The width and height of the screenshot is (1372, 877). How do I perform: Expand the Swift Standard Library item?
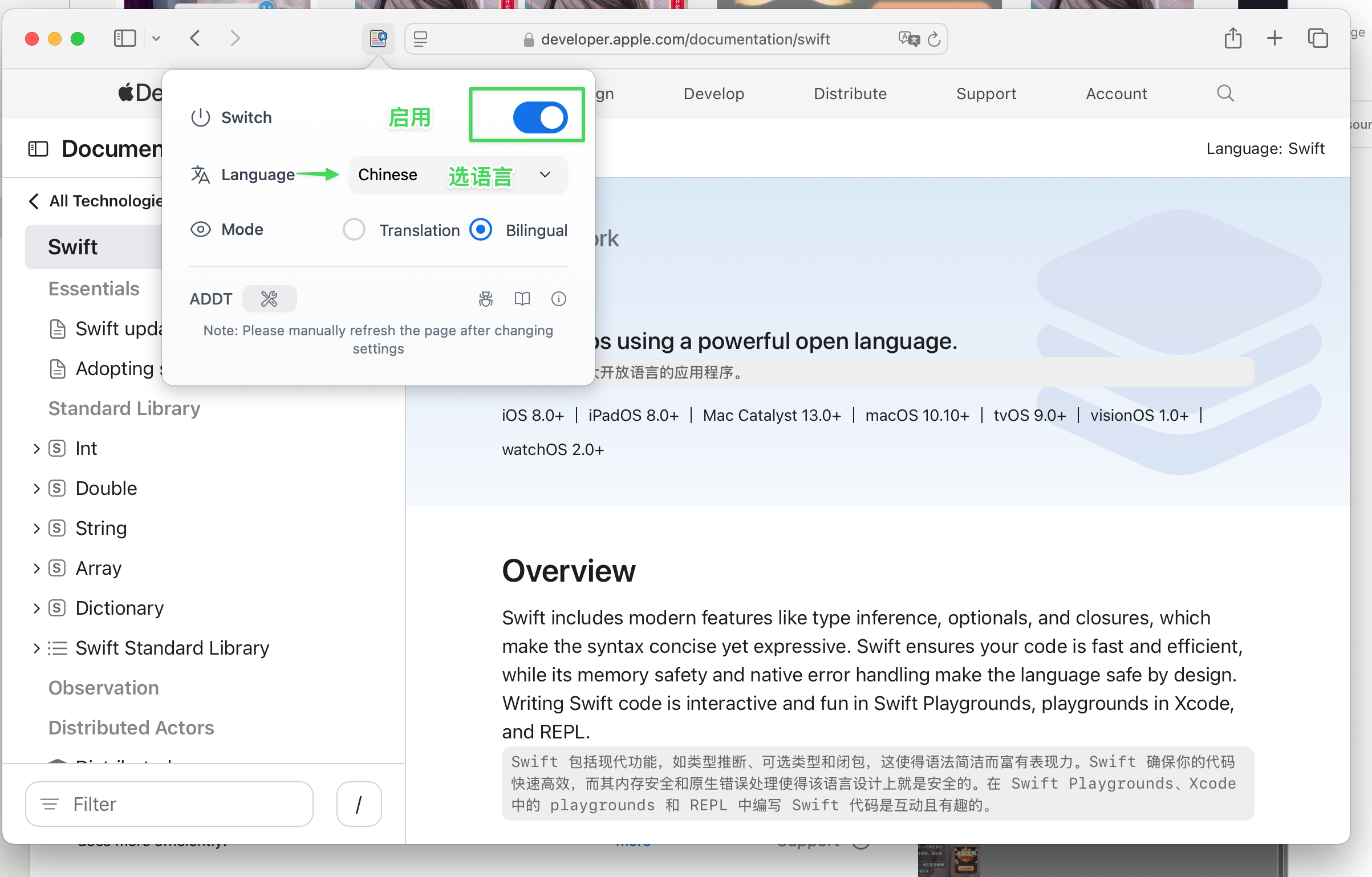36,648
